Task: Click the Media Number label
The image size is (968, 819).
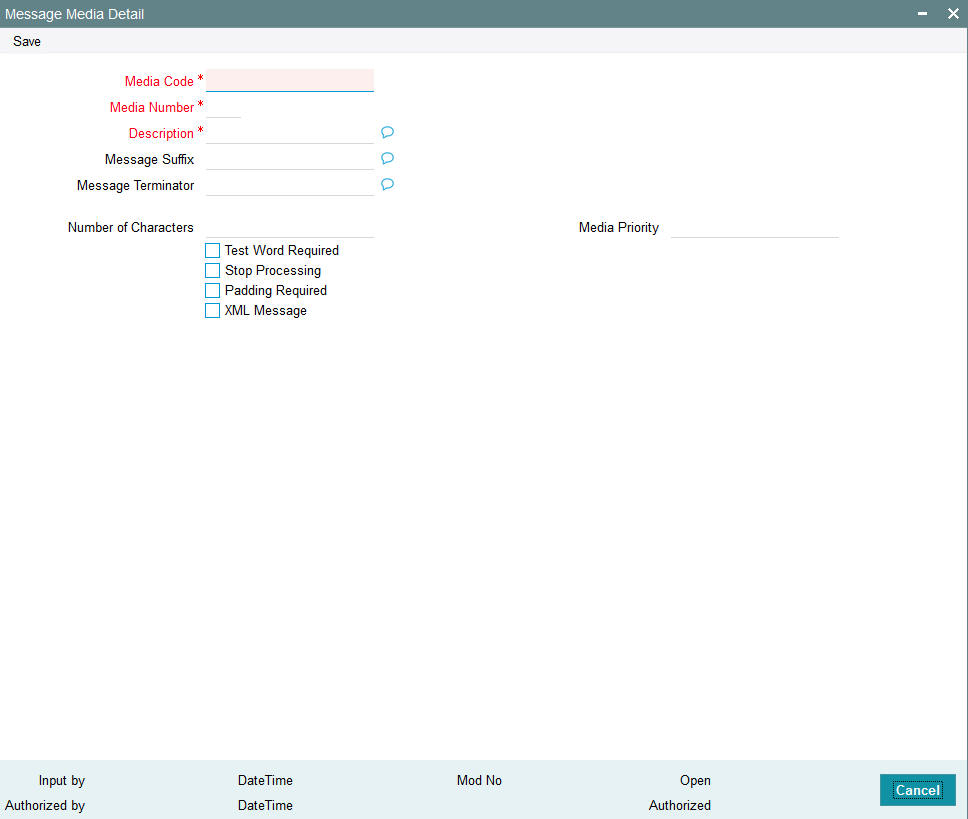Action: (152, 107)
